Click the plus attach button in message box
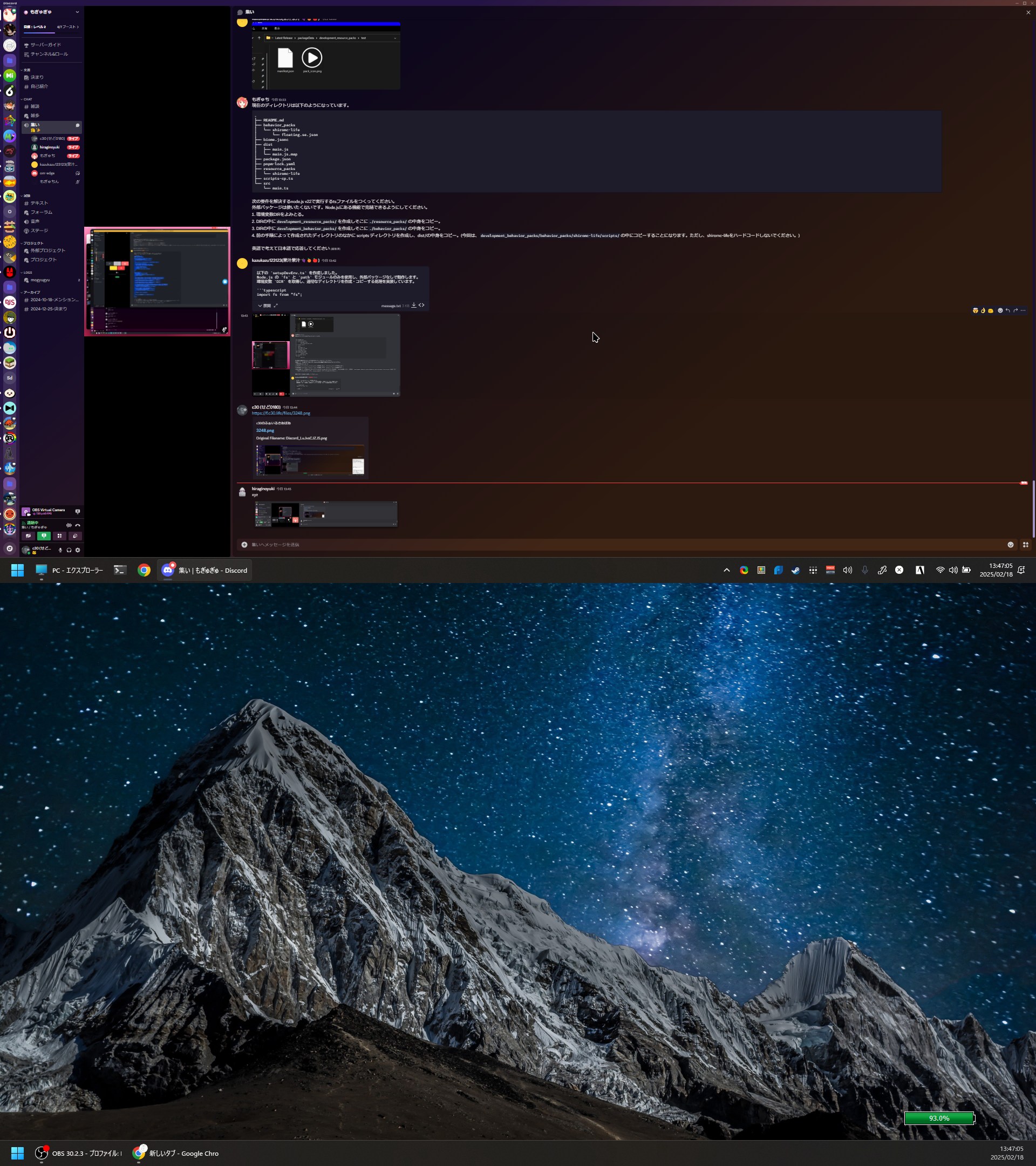 click(x=244, y=545)
